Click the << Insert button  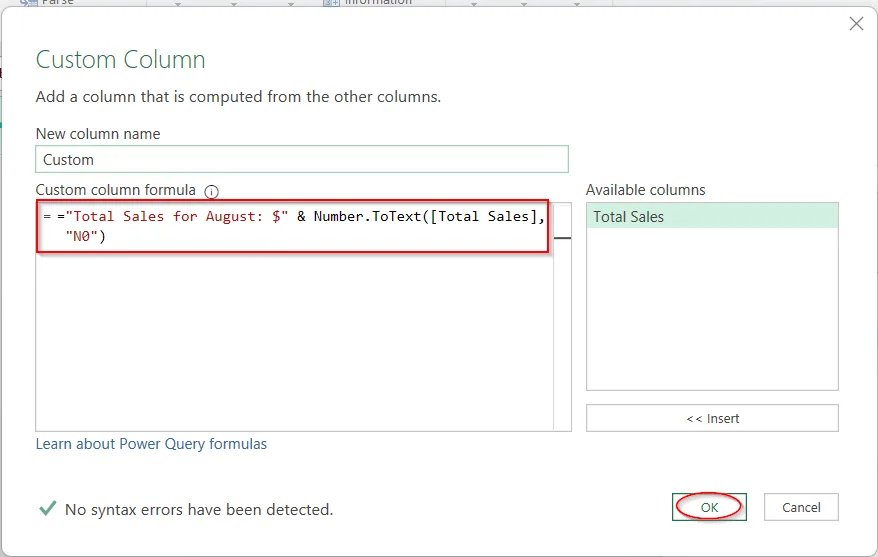tap(712, 418)
